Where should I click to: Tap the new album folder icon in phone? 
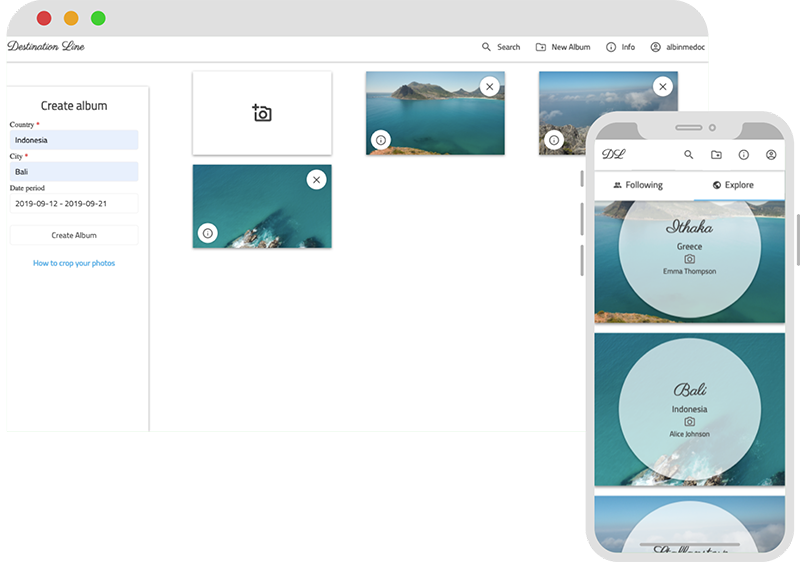(716, 155)
